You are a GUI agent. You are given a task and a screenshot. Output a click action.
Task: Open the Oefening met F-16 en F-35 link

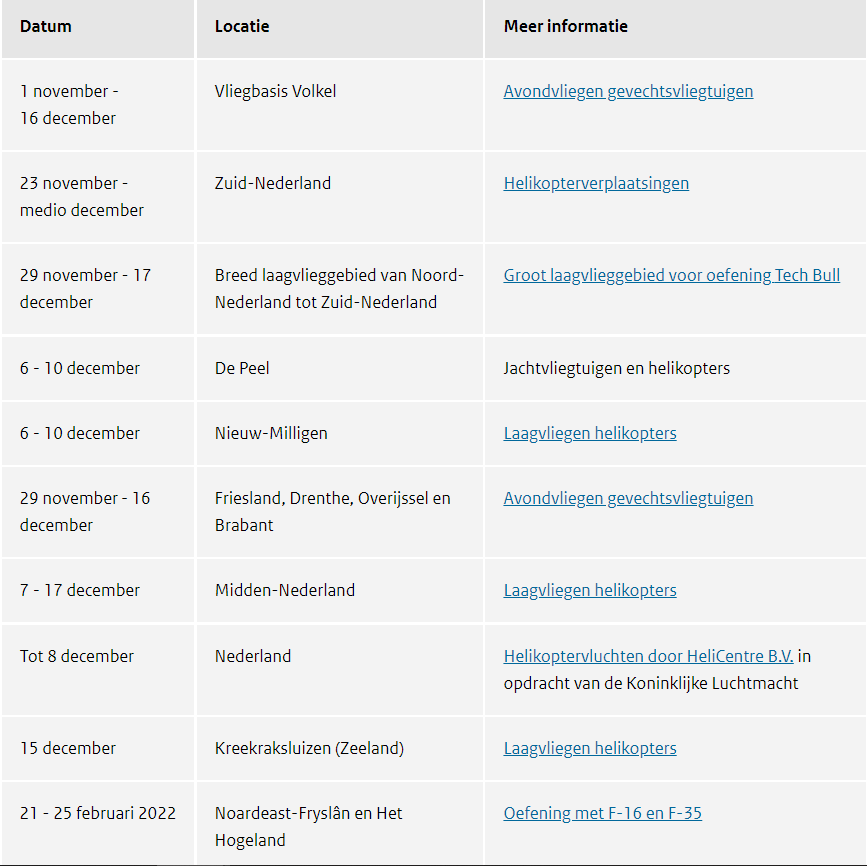(602, 814)
